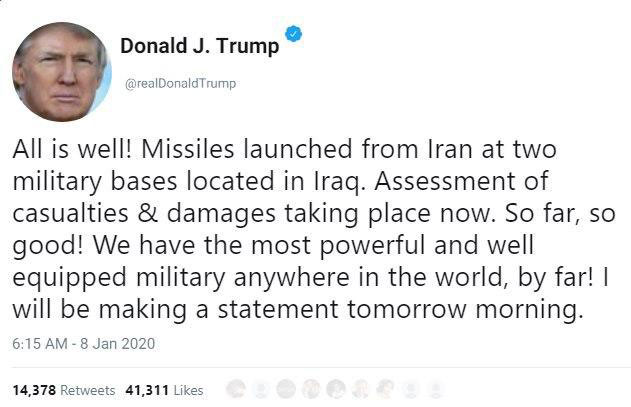Click the third liker avatar in the row
Image resolution: width=631 pixels, height=407 pixels.
coord(285,388)
